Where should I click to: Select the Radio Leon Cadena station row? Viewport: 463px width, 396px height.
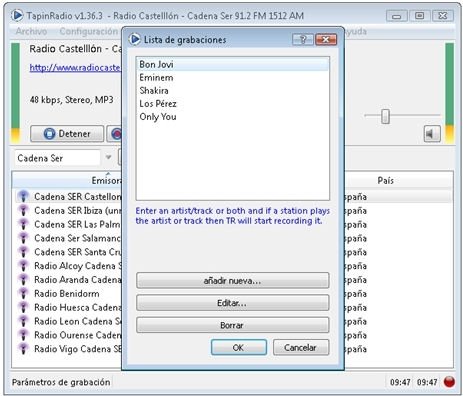[67, 321]
